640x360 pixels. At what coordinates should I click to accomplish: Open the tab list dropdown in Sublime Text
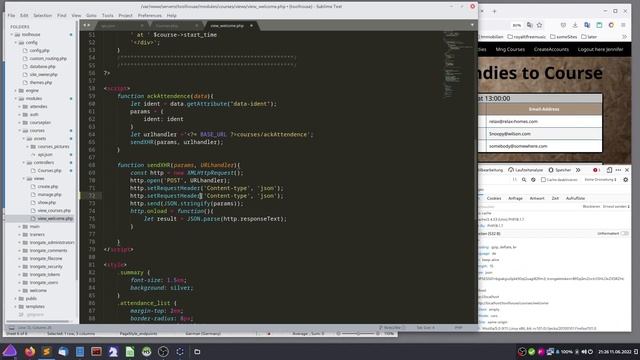click(472, 25)
